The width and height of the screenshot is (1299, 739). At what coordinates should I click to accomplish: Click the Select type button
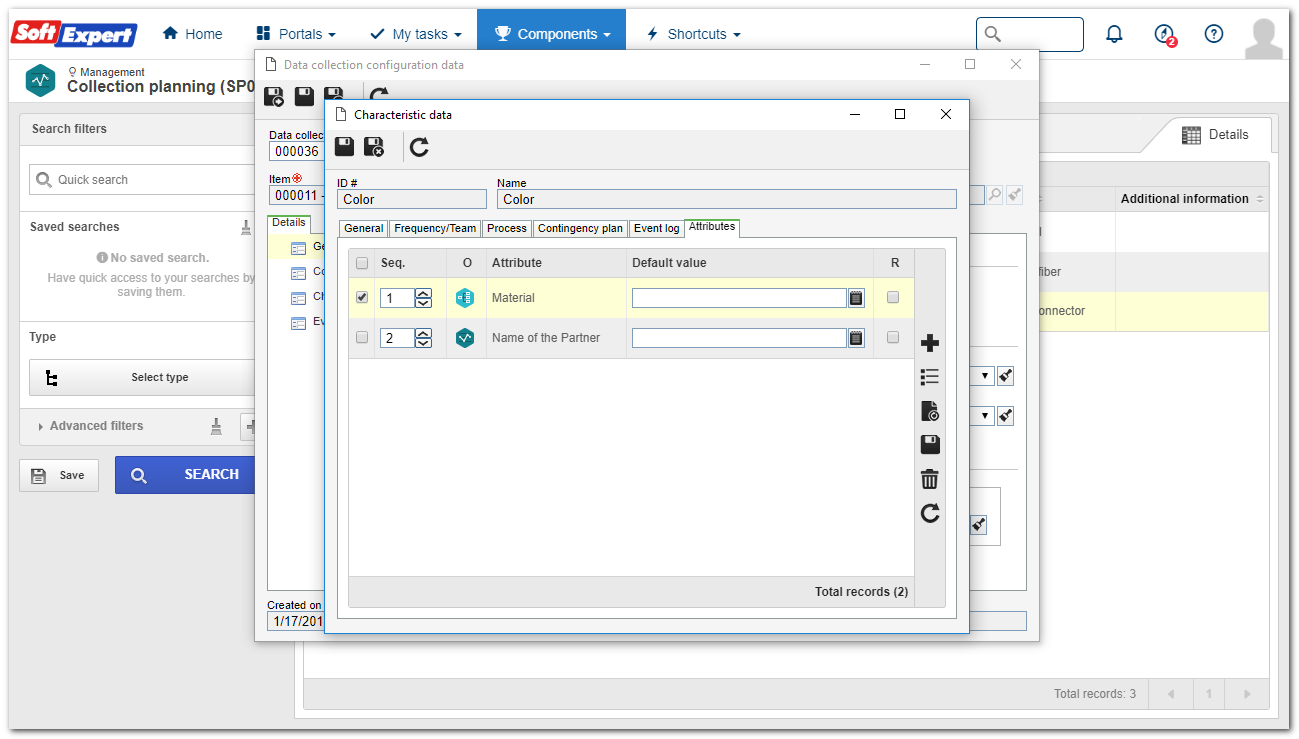[x=142, y=378]
